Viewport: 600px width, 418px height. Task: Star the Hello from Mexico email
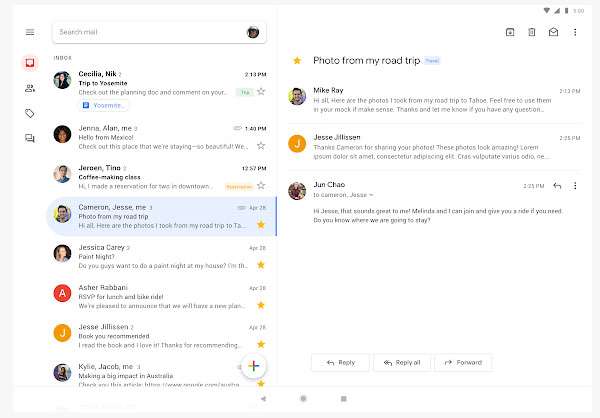[x=261, y=145]
